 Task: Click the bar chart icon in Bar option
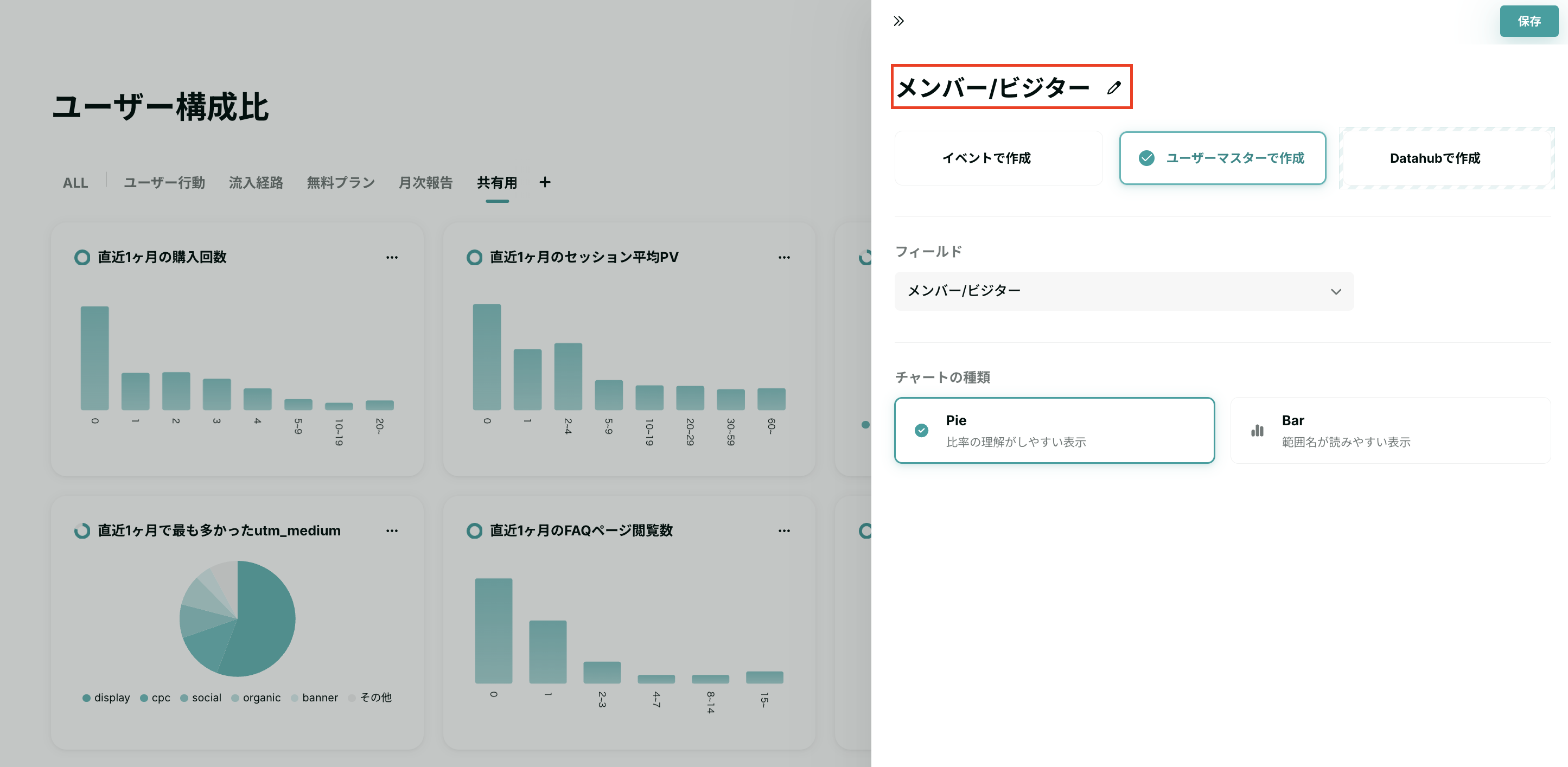(1257, 430)
